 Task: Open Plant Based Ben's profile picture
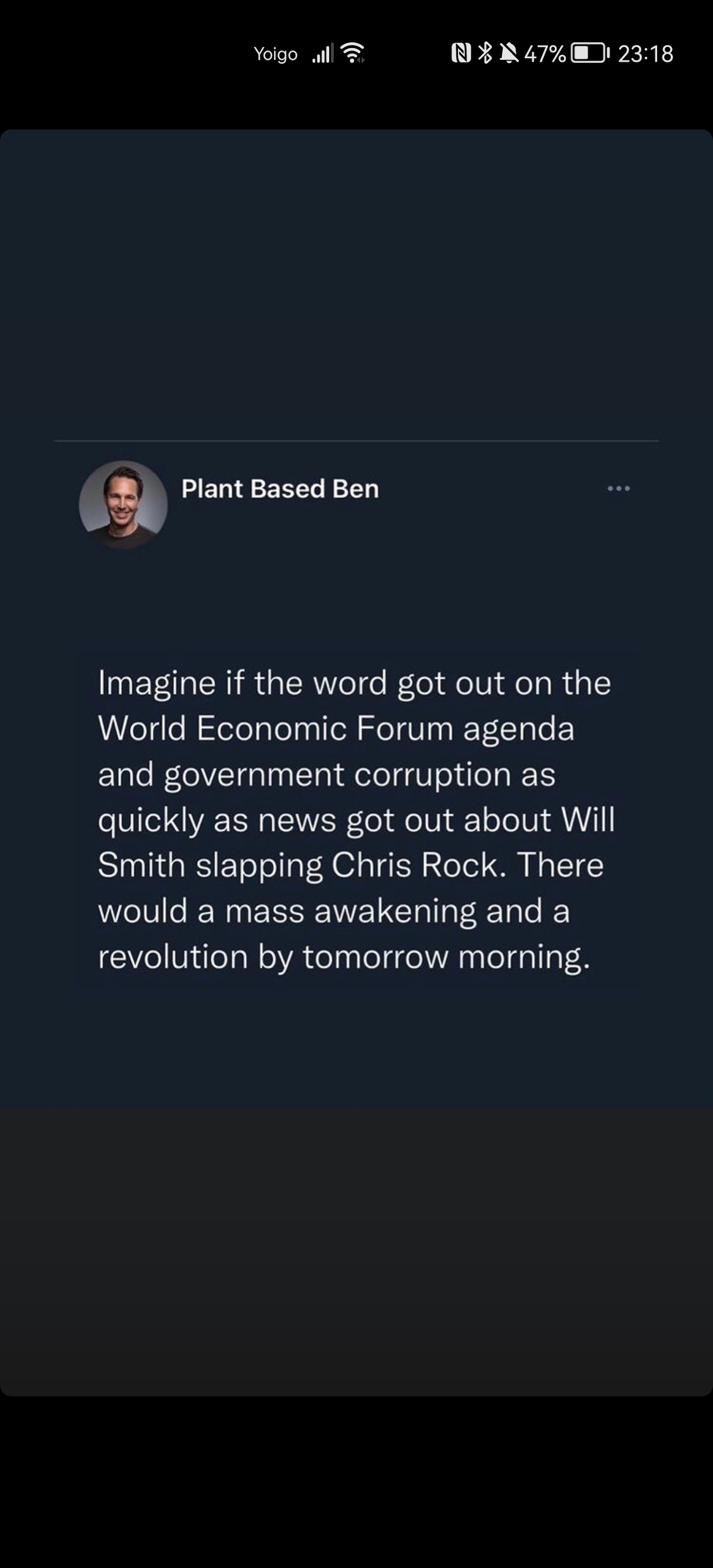[x=123, y=505]
